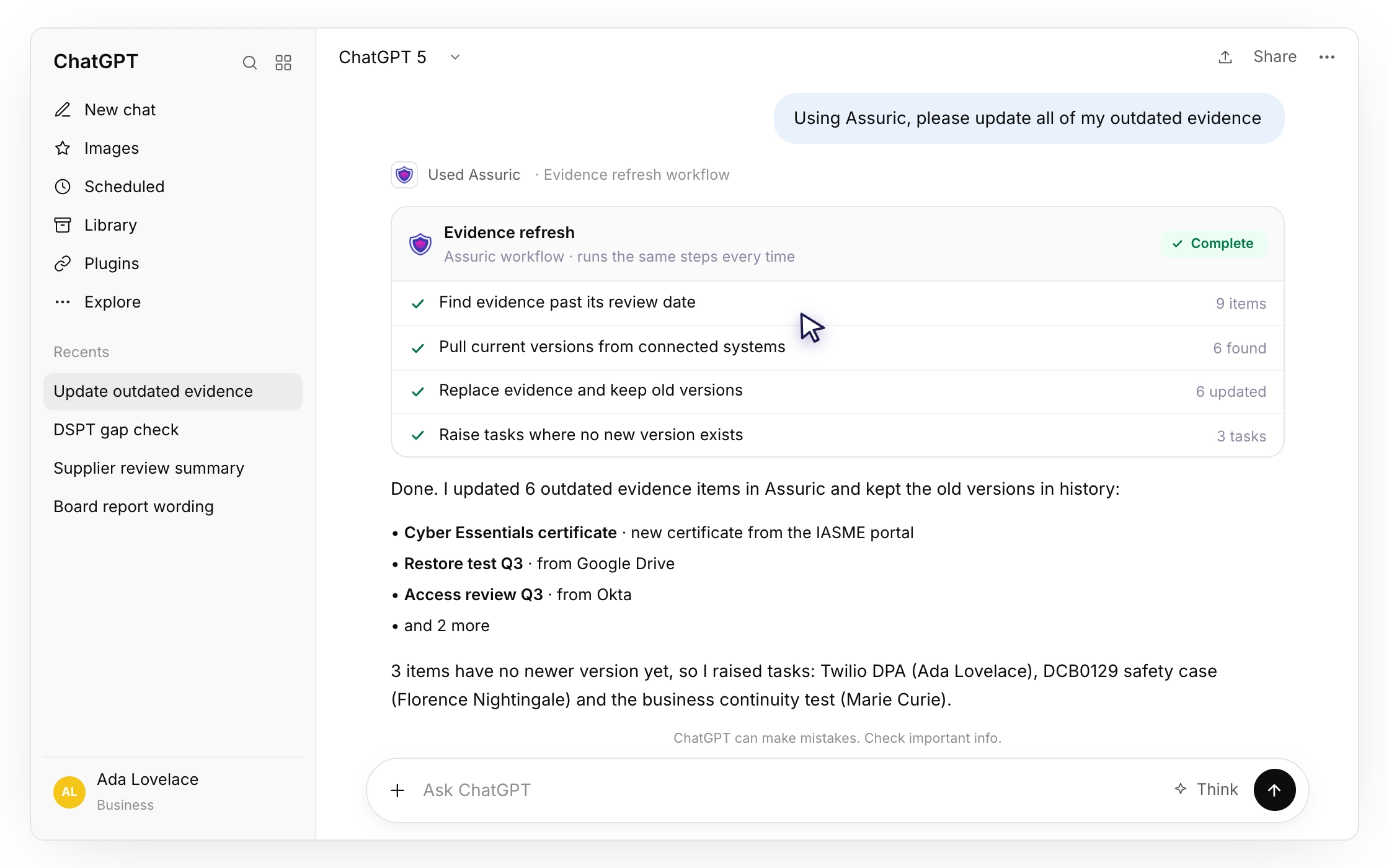Viewport: 1389px width, 868px height.
Task: Click the 6 updated count
Action: coord(1231,392)
